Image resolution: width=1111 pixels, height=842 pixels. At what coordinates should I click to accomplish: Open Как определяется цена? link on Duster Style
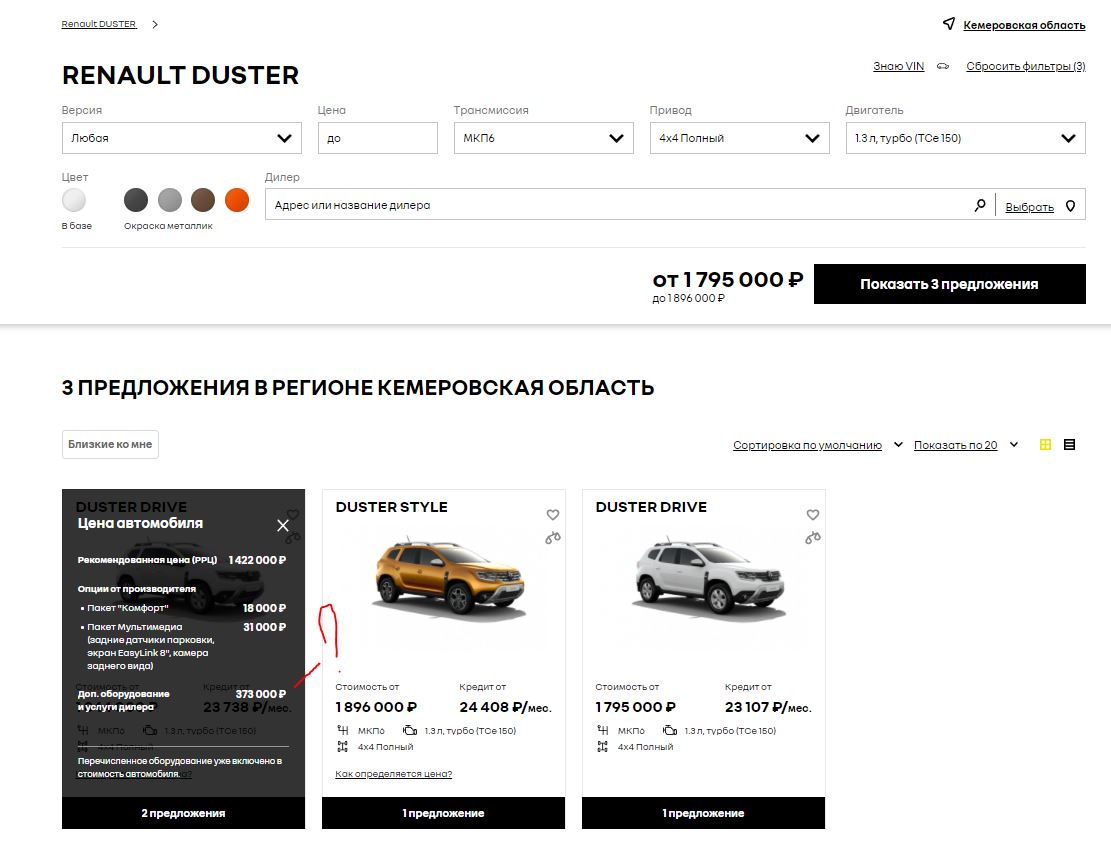click(x=393, y=774)
